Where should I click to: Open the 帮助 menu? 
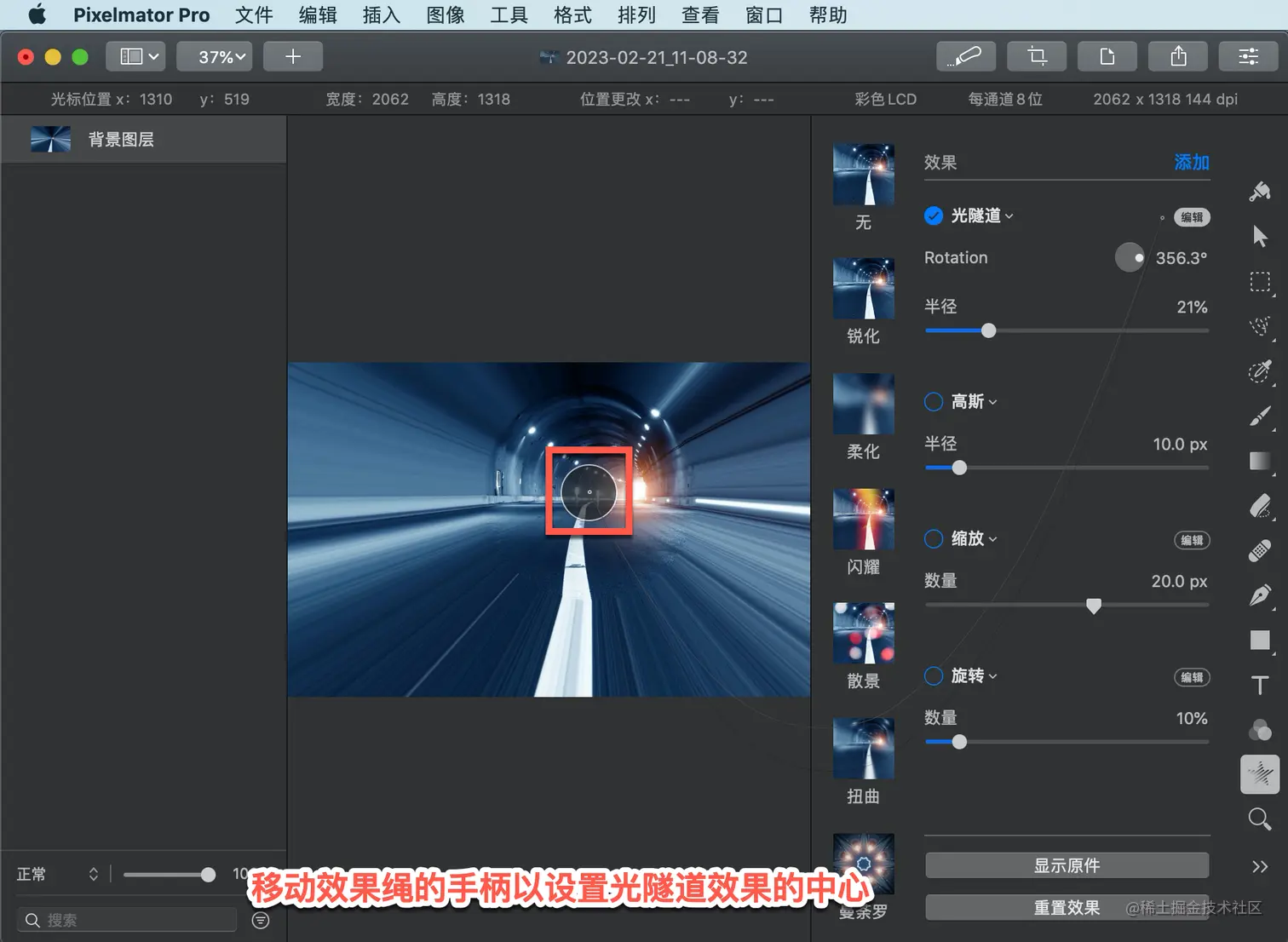[x=828, y=14]
